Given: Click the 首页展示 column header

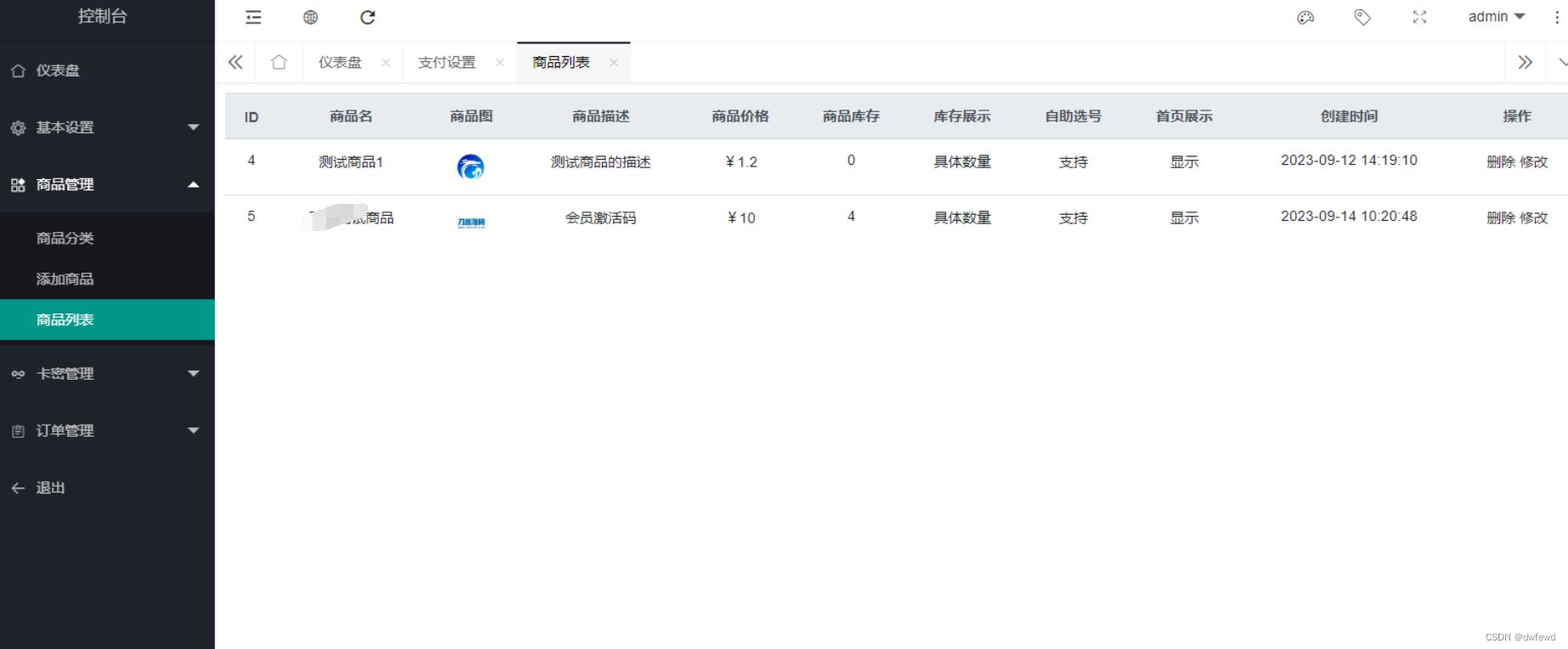Looking at the screenshot, I should tap(1184, 116).
